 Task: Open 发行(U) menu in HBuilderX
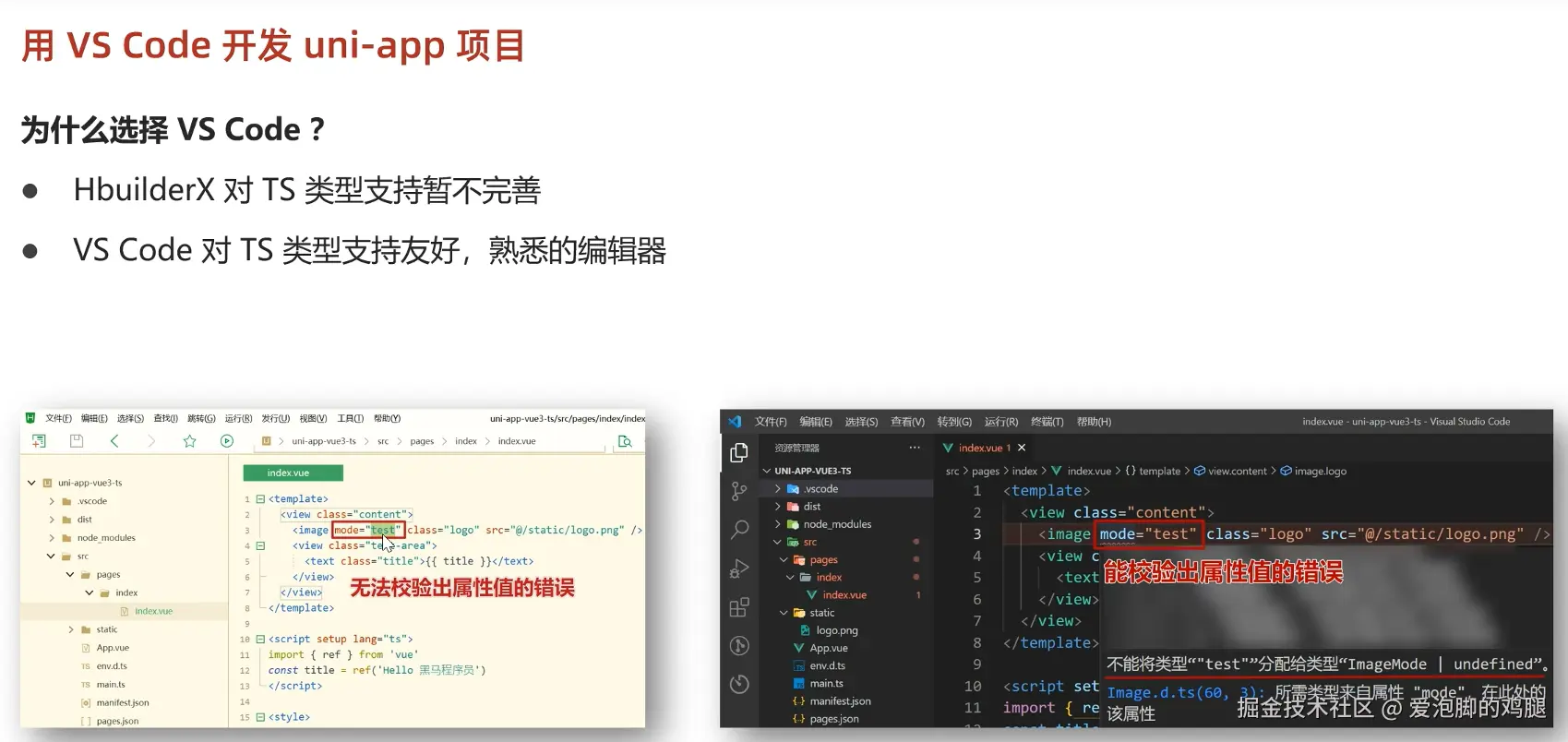[x=275, y=418]
